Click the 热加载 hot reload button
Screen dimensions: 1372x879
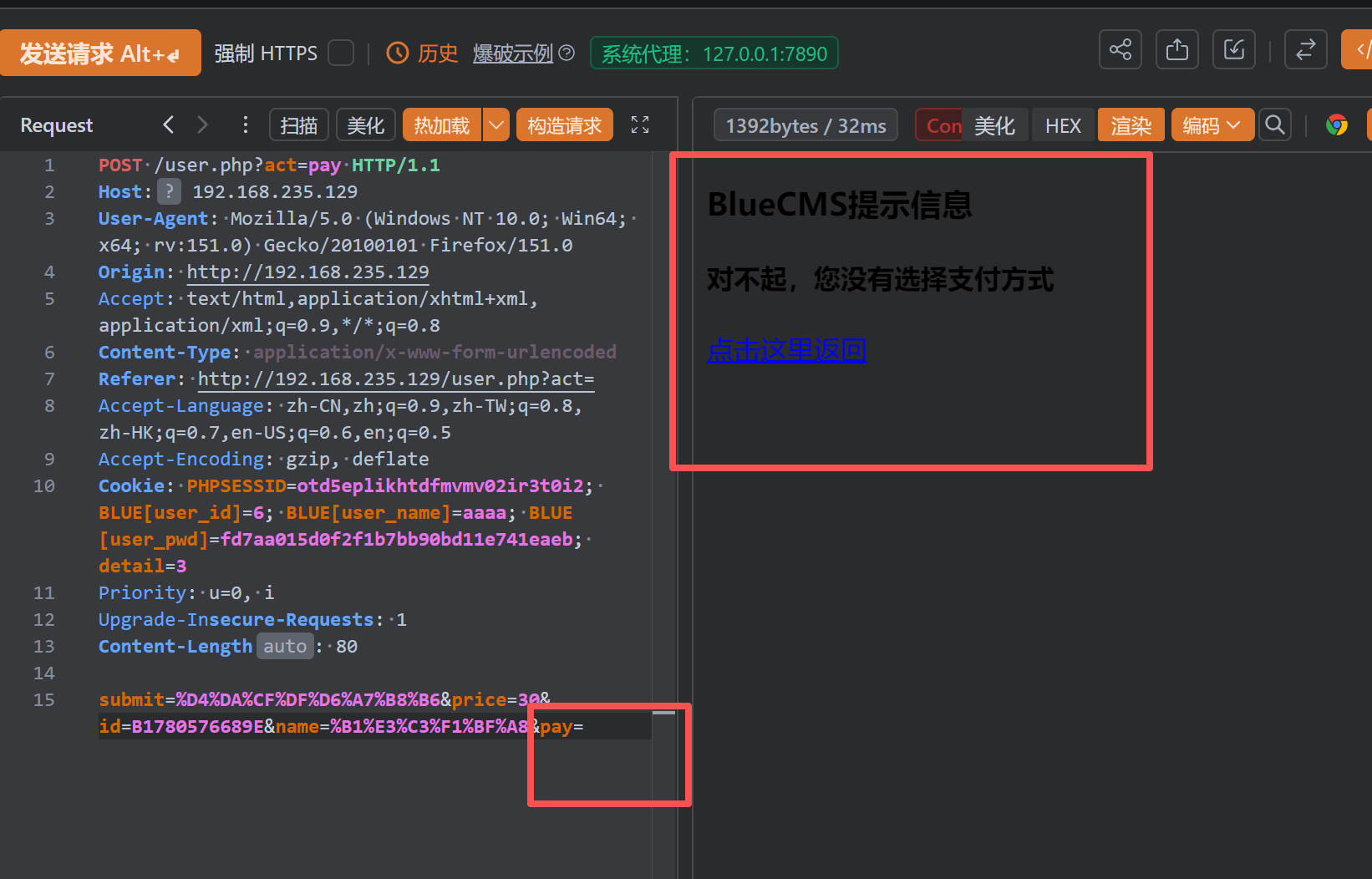pyautogui.click(x=442, y=125)
